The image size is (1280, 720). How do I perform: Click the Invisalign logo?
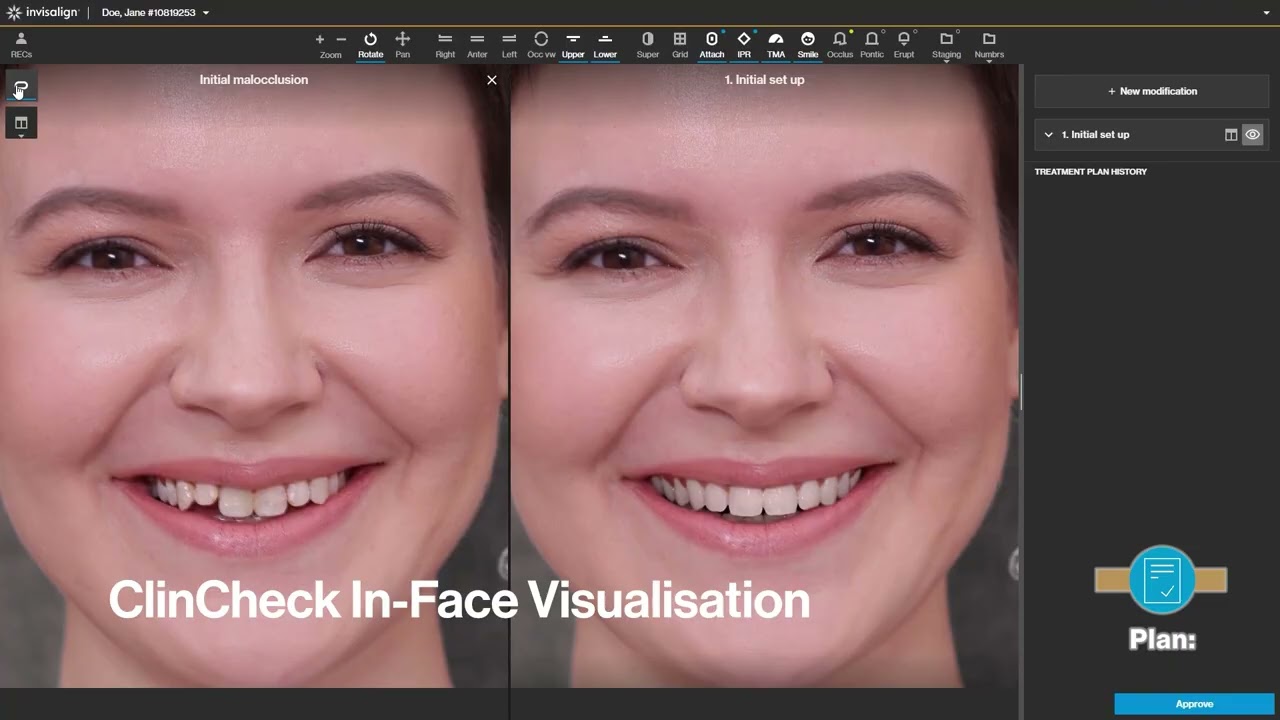(x=42, y=13)
